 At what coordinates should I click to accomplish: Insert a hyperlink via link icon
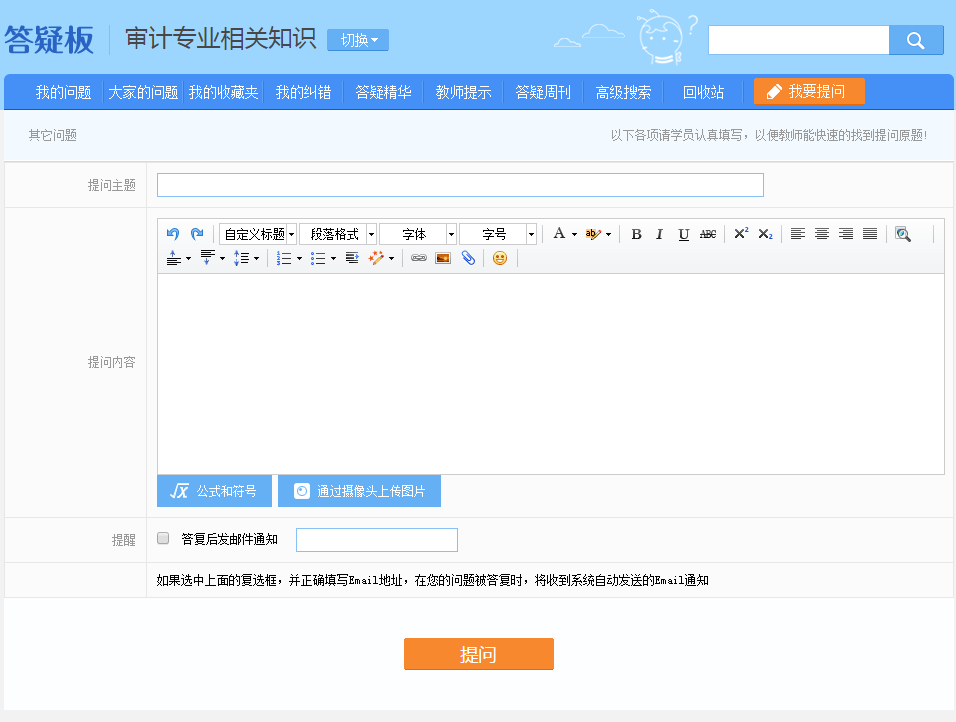pos(419,258)
